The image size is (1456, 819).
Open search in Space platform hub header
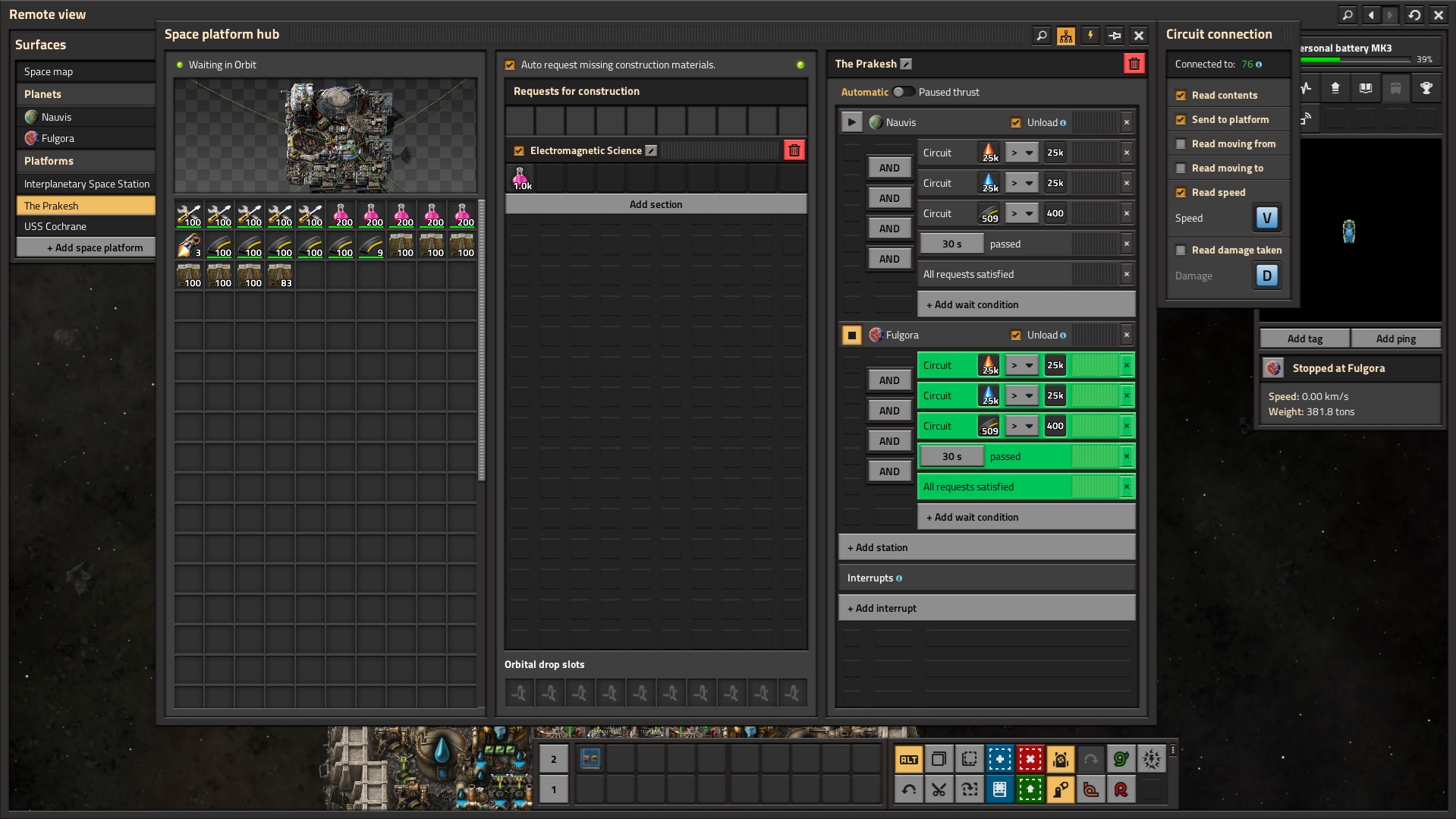click(1042, 35)
